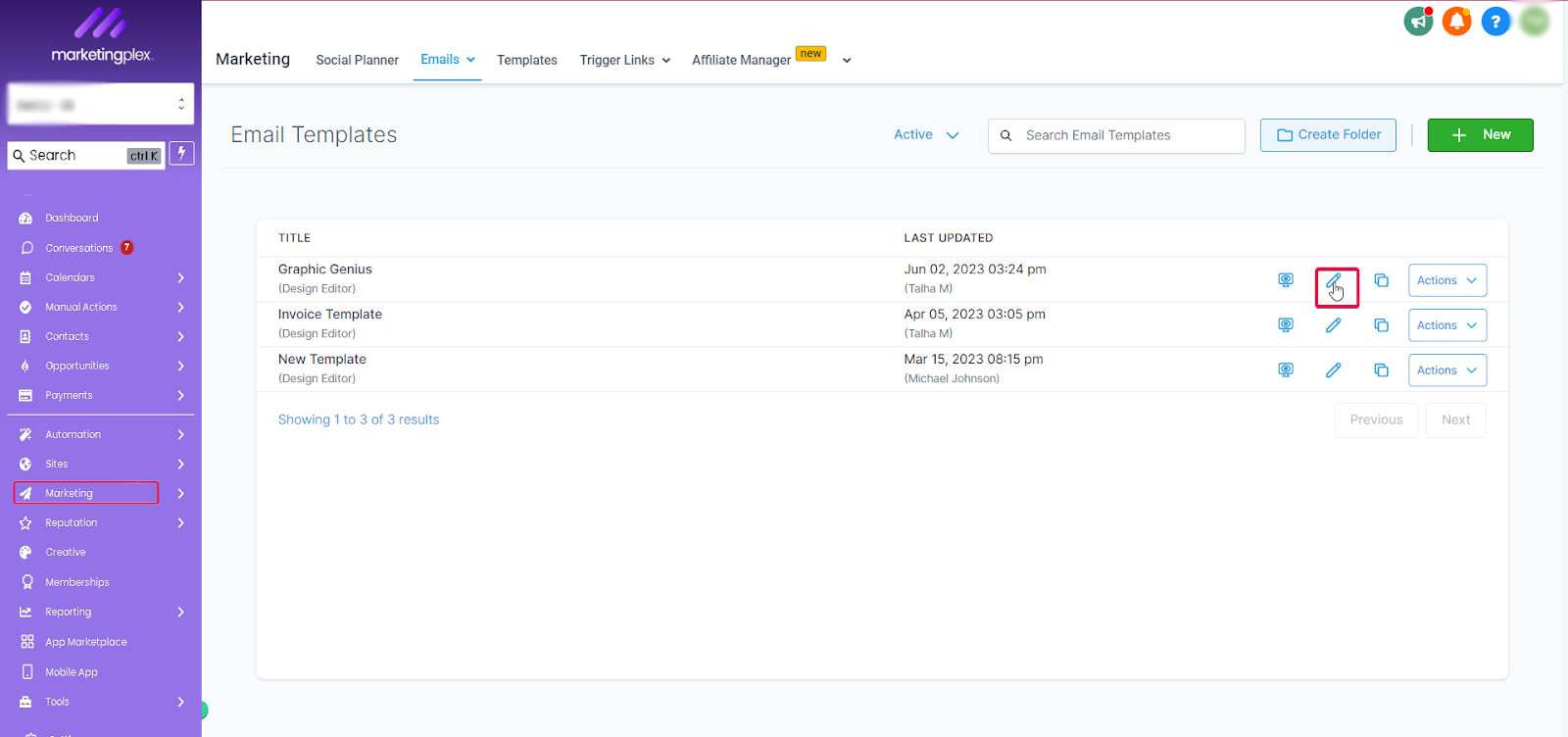Expand the Trigger Links menu
Image resolution: width=1568 pixels, height=737 pixels.
pos(625,60)
